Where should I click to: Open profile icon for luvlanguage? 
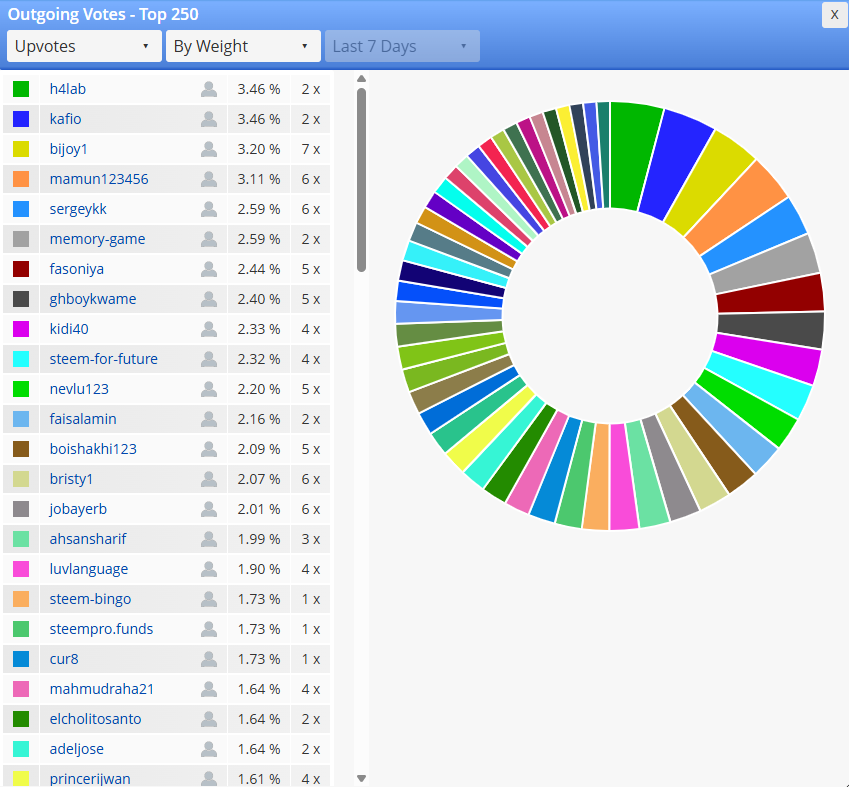coord(209,569)
